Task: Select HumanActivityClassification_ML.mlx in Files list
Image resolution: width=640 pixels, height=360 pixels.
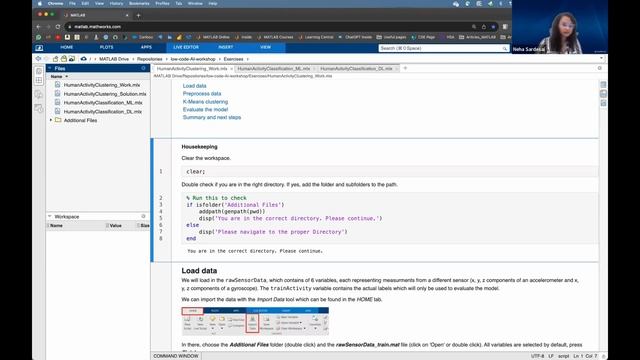Action: click(x=103, y=102)
